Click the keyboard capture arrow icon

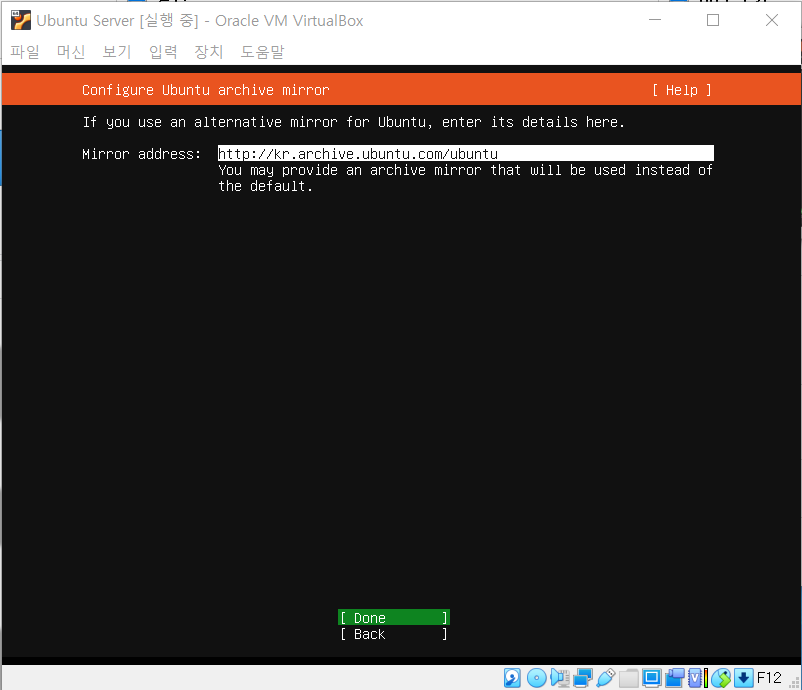point(744,678)
